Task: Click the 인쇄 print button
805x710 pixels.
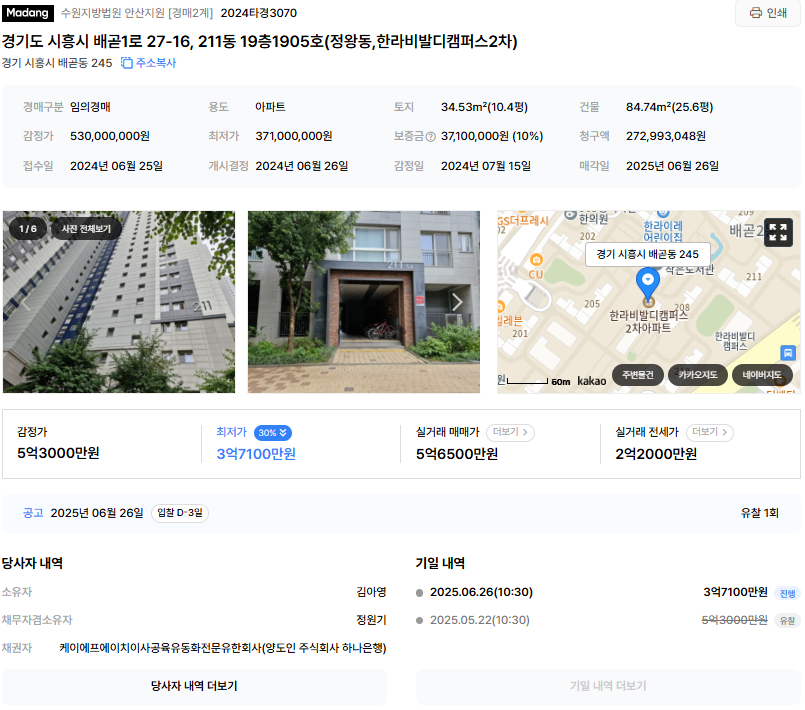Action: (x=768, y=13)
